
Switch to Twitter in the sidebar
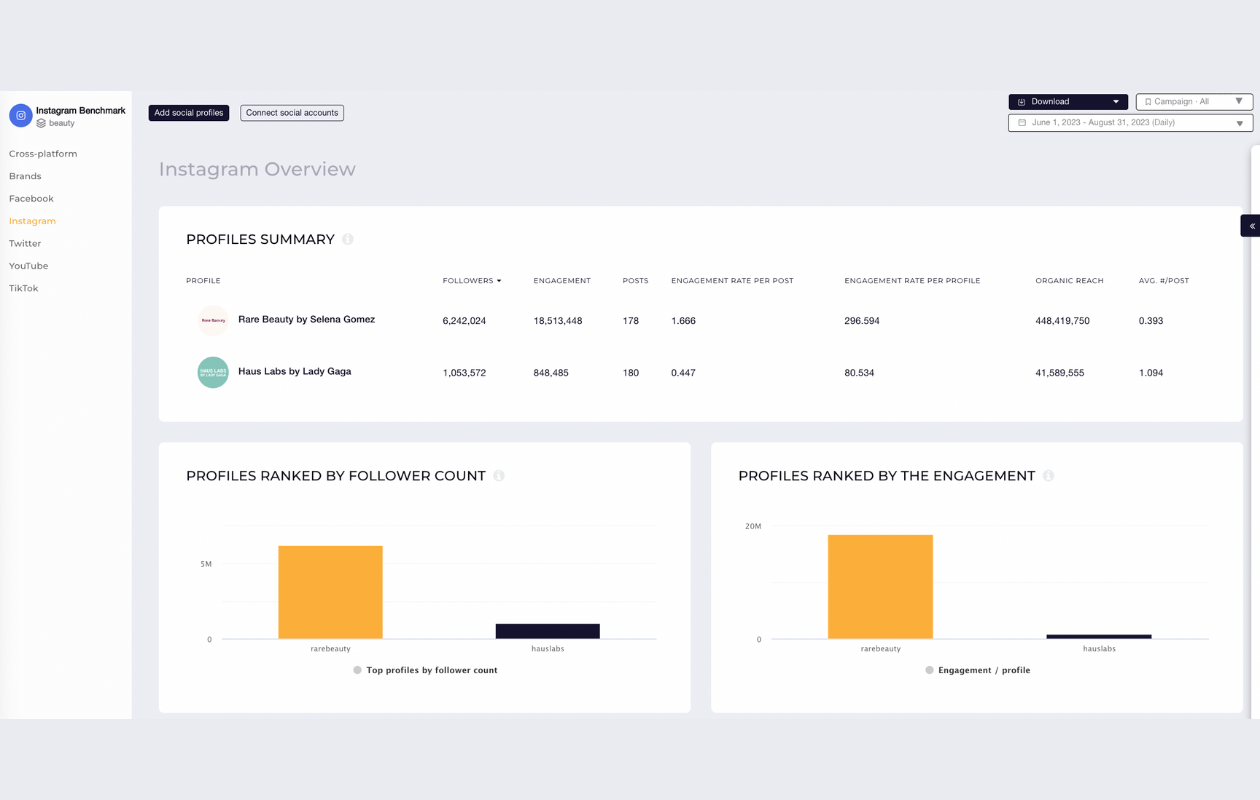[25, 244]
